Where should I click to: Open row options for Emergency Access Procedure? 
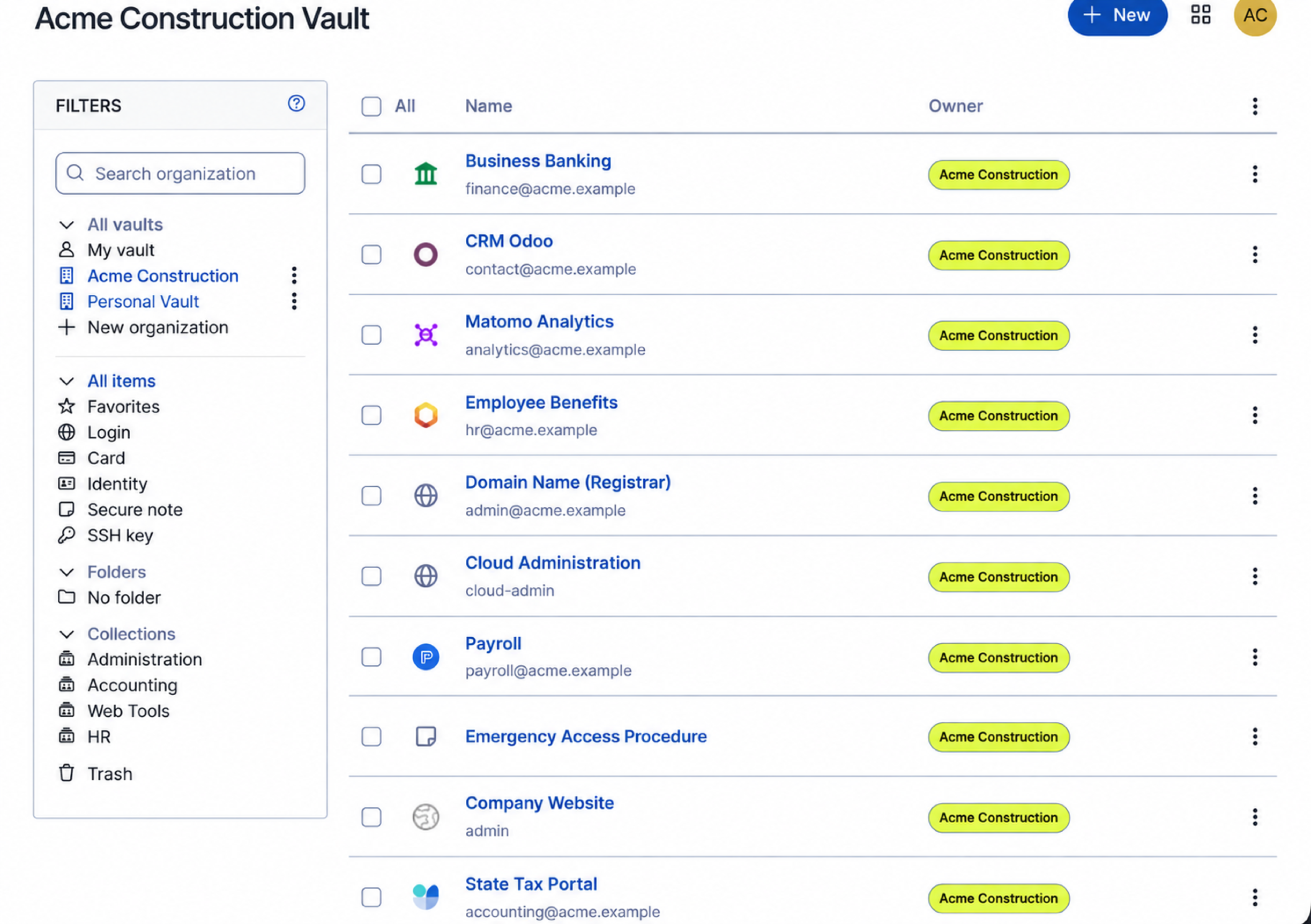(x=1255, y=737)
